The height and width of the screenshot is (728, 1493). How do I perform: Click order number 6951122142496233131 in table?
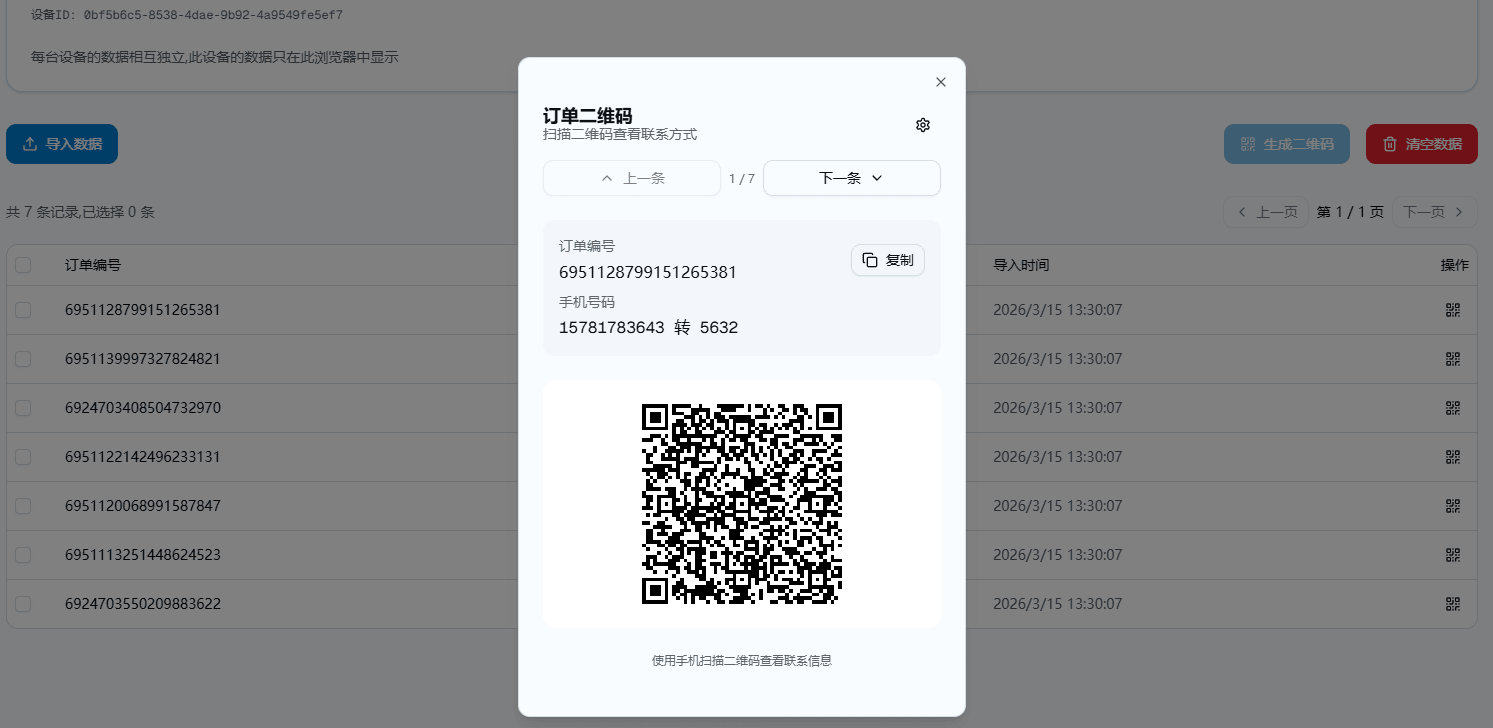tap(143, 457)
